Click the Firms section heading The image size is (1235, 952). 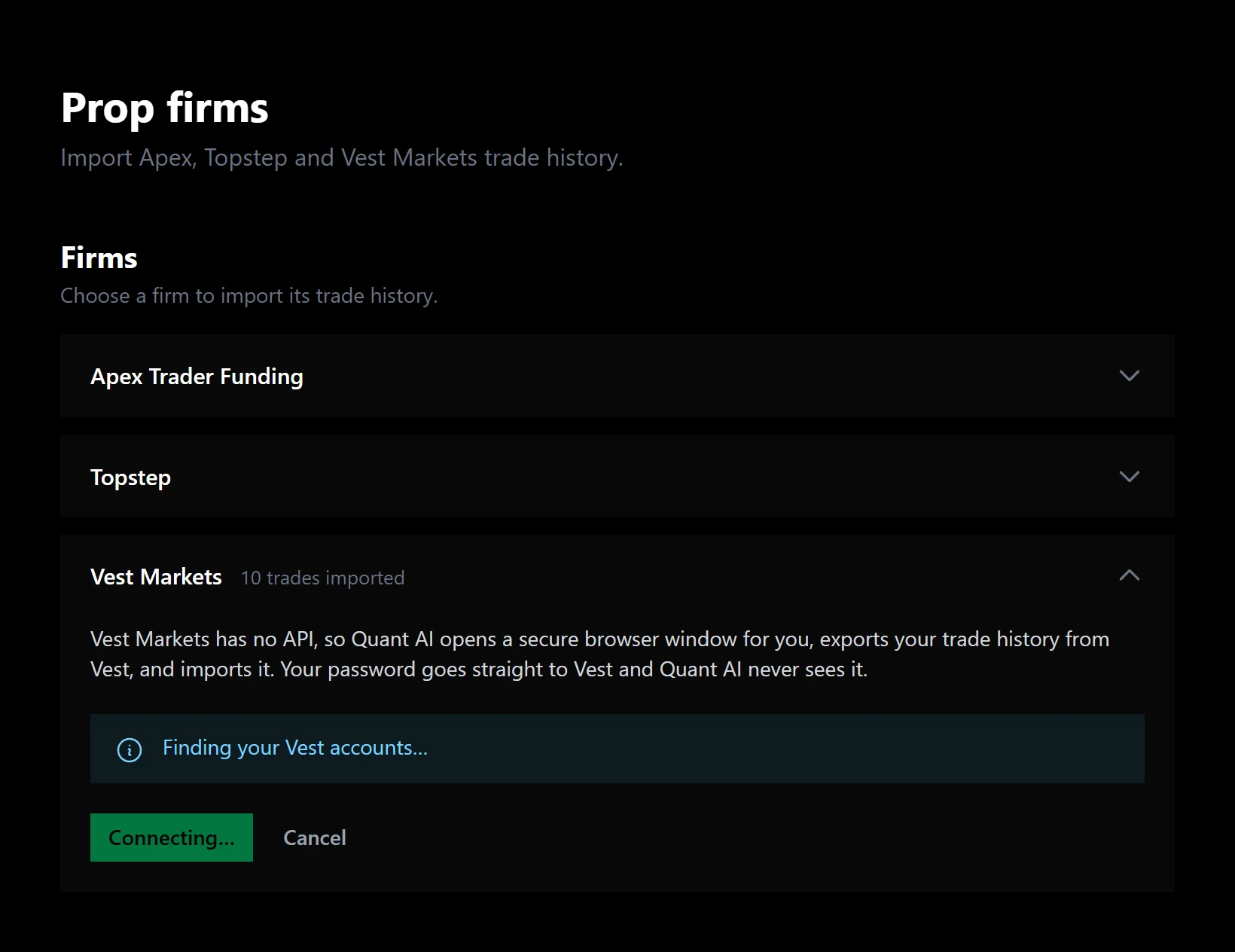[x=99, y=258]
